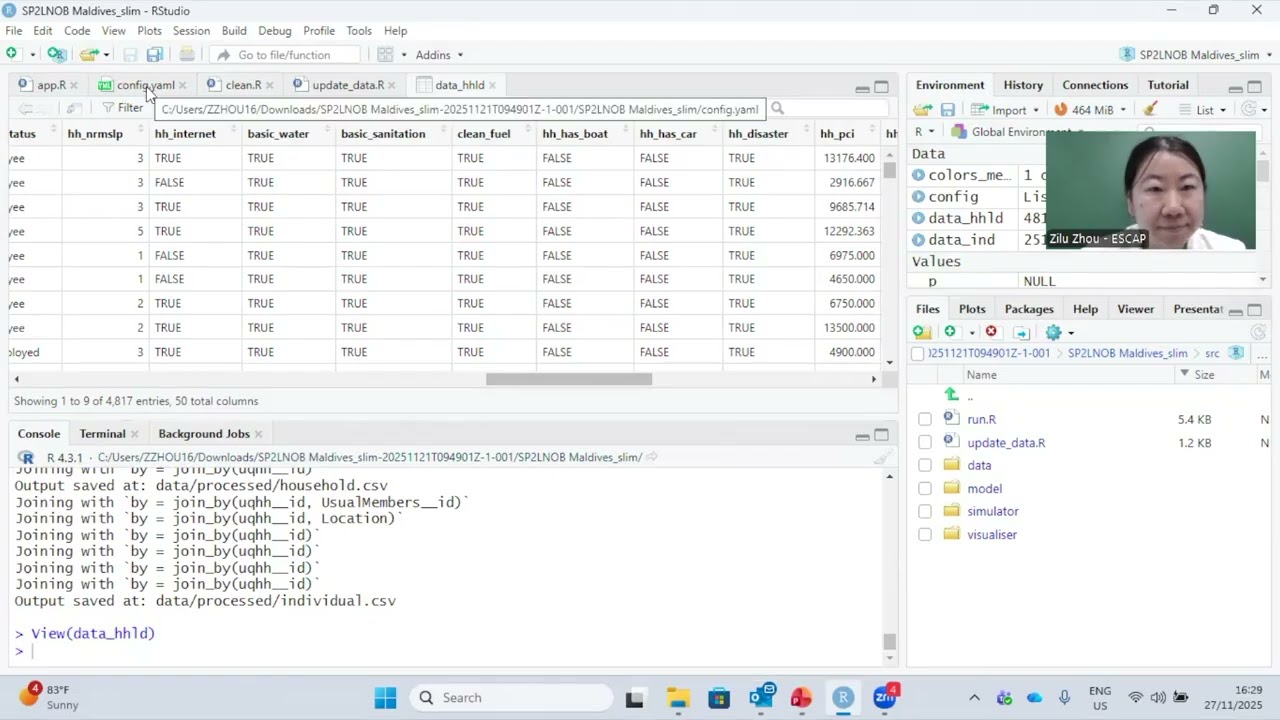Screen dimensions: 1280x720
Task: Select the model folder checkbox
Action: 924,488
